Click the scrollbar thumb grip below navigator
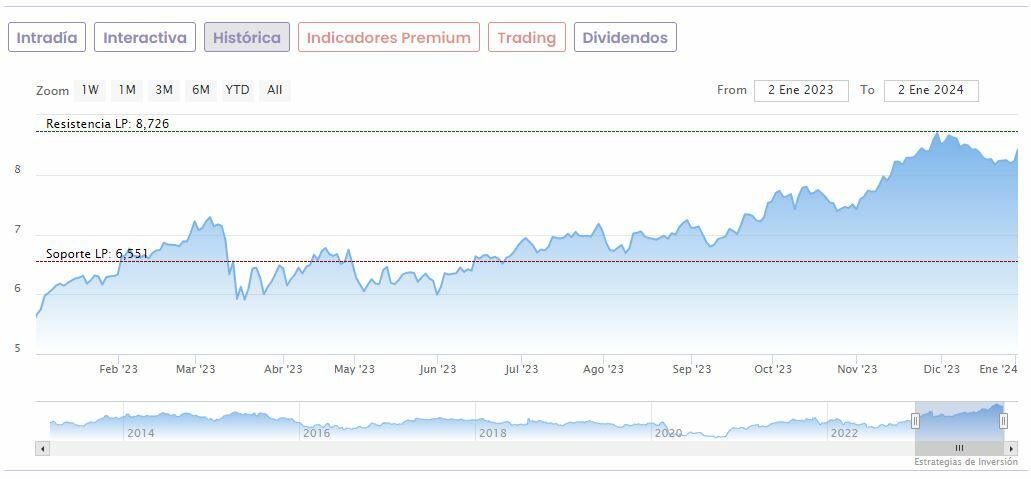The image size is (1031, 479). (x=959, y=448)
